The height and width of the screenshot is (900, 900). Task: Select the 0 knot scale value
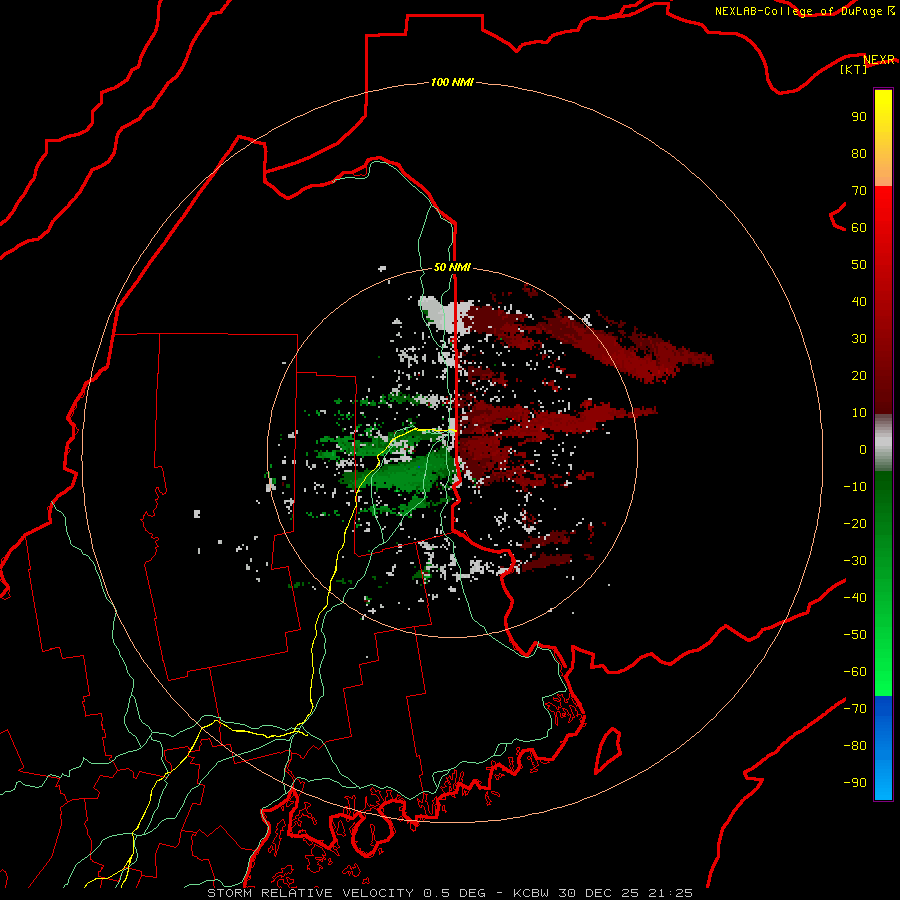[x=863, y=450]
